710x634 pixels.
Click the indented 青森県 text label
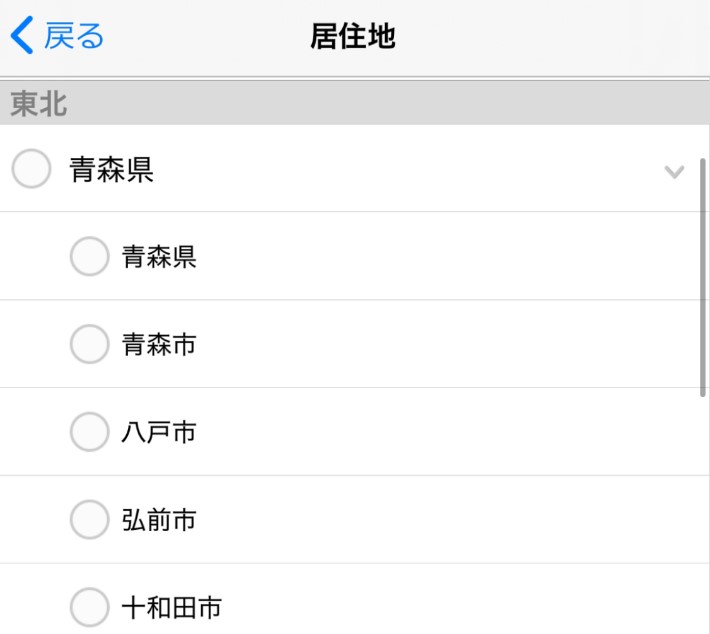click(x=158, y=257)
